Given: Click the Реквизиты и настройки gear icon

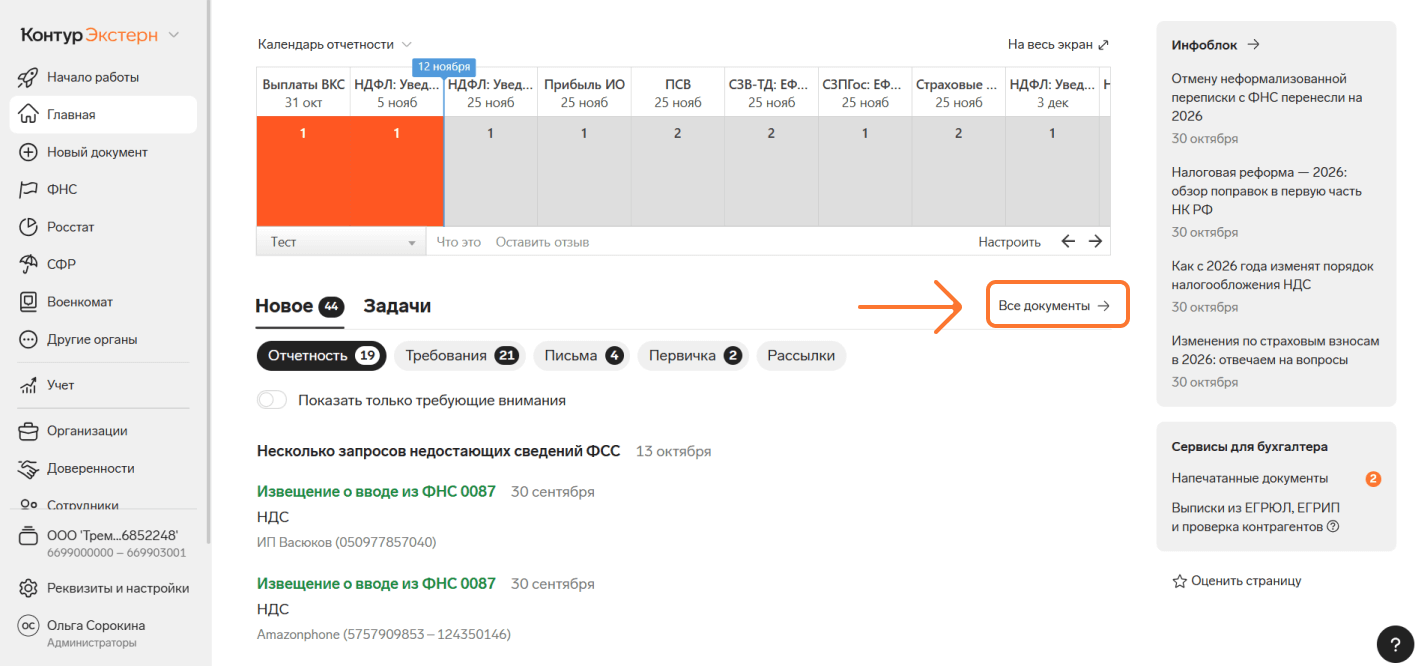Looking at the screenshot, I should pyautogui.click(x=29, y=588).
